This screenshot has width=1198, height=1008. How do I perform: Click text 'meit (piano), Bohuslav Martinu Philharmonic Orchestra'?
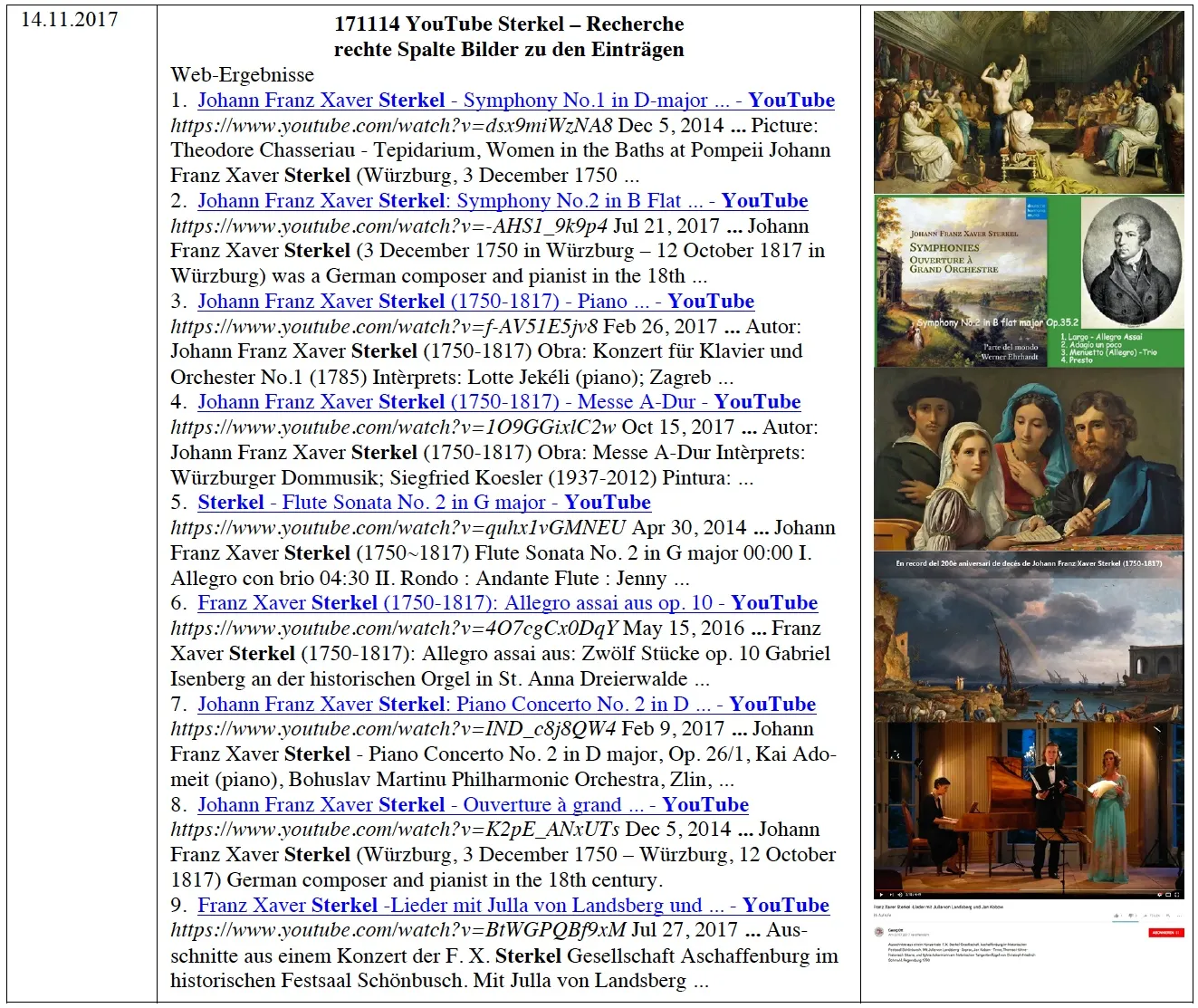[417, 779]
